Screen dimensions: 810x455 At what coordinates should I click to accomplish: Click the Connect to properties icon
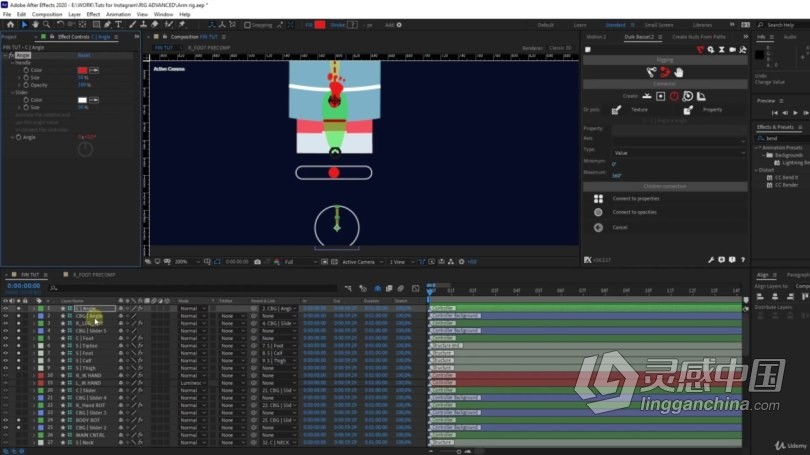(598, 198)
